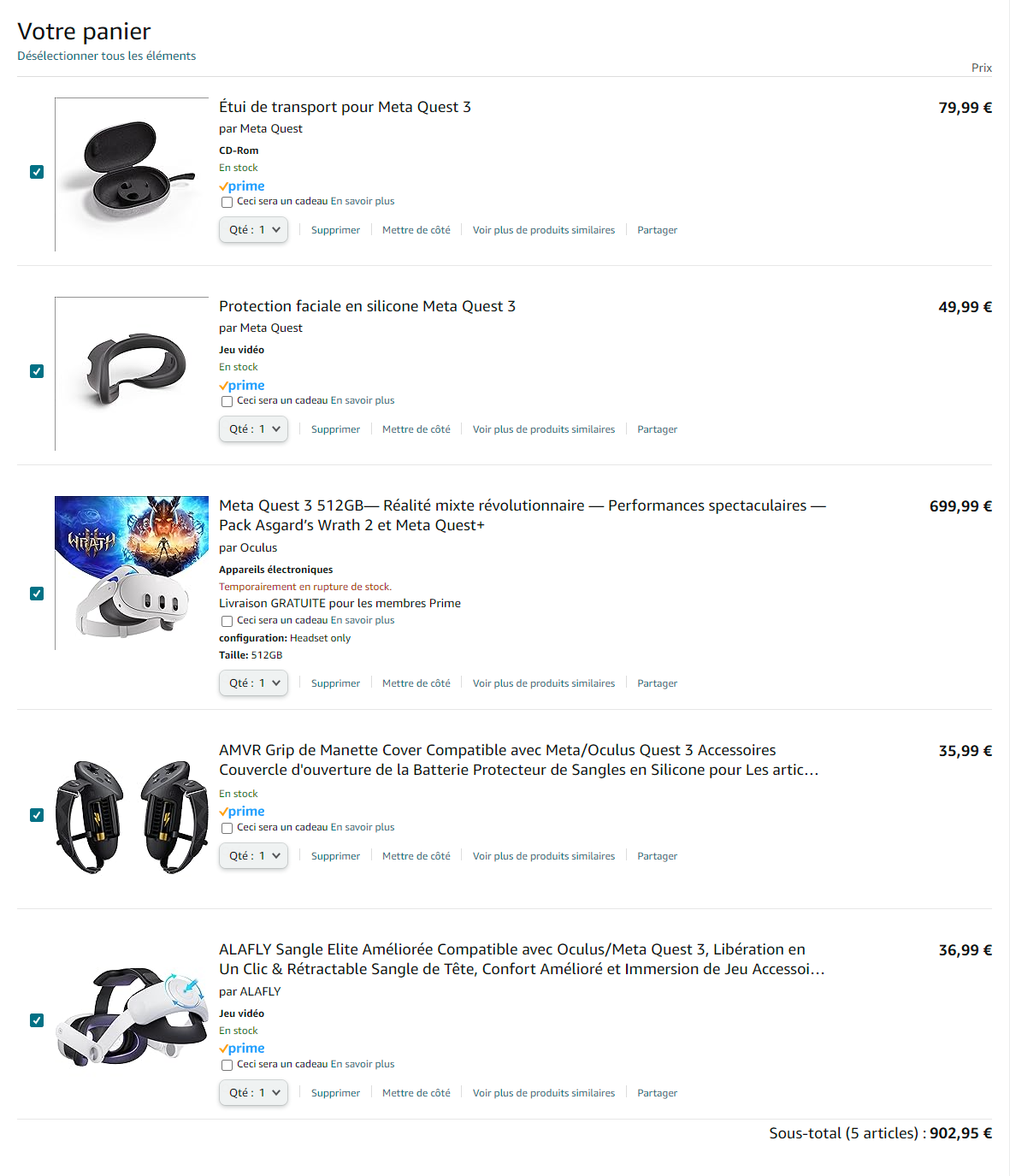Mark the Meta Quest 3 headset as a gift
1010x1176 pixels.
tap(227, 622)
